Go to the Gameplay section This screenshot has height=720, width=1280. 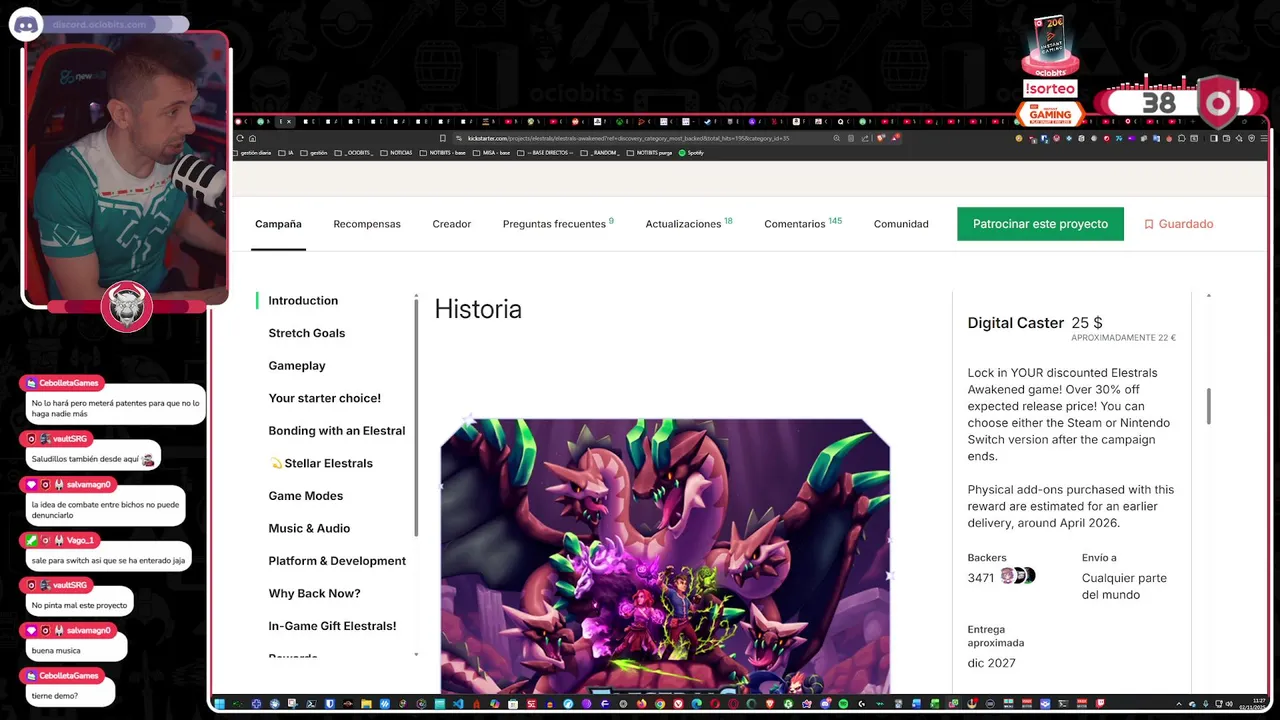(297, 366)
